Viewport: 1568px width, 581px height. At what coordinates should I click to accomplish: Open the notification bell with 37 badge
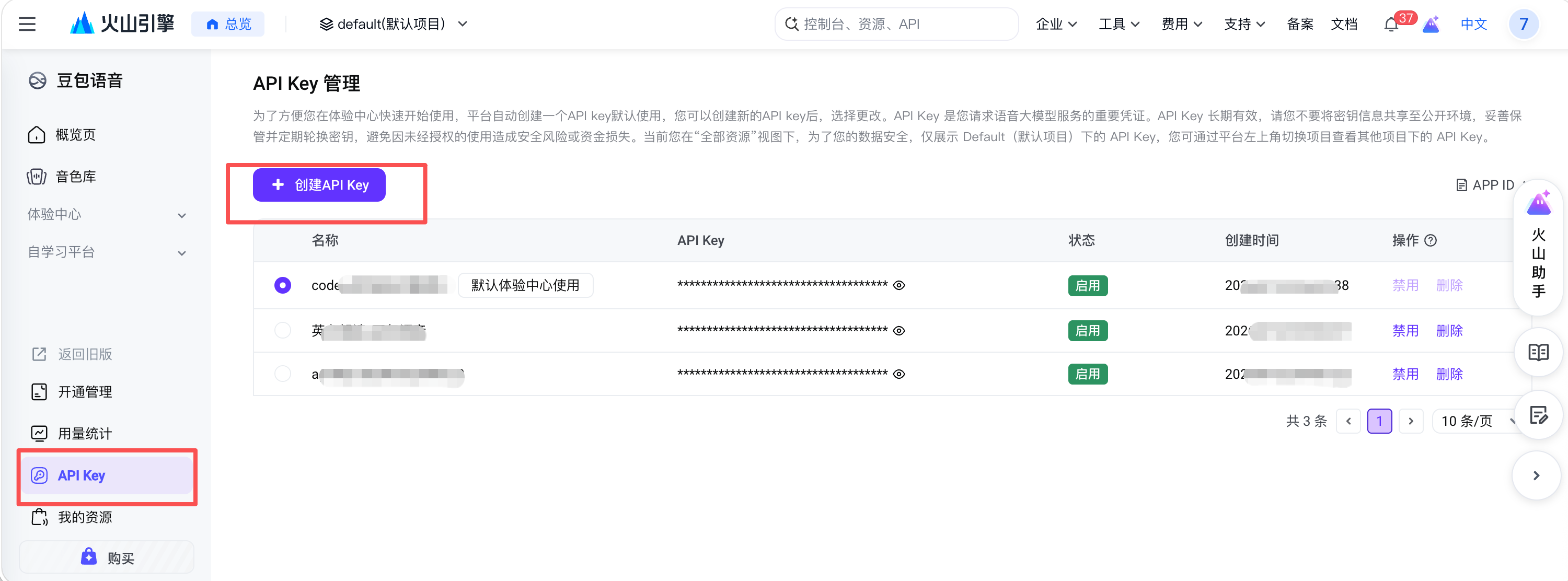(x=1391, y=25)
